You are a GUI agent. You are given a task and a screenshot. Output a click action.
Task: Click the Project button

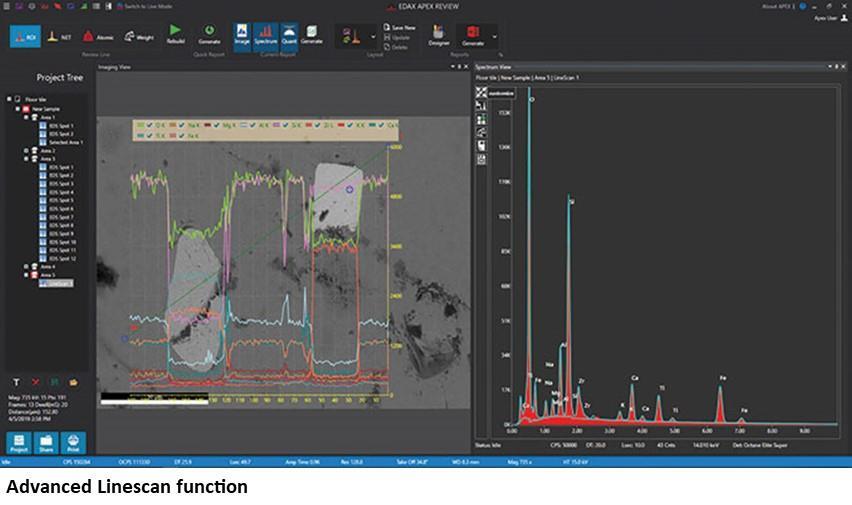(18, 442)
